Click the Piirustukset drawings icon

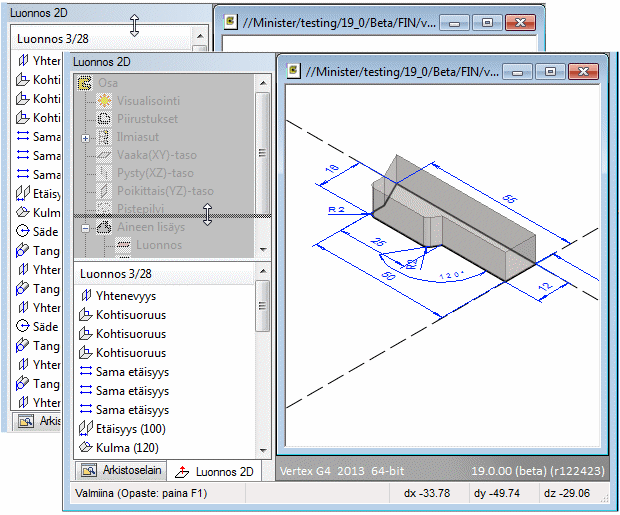(x=105, y=118)
